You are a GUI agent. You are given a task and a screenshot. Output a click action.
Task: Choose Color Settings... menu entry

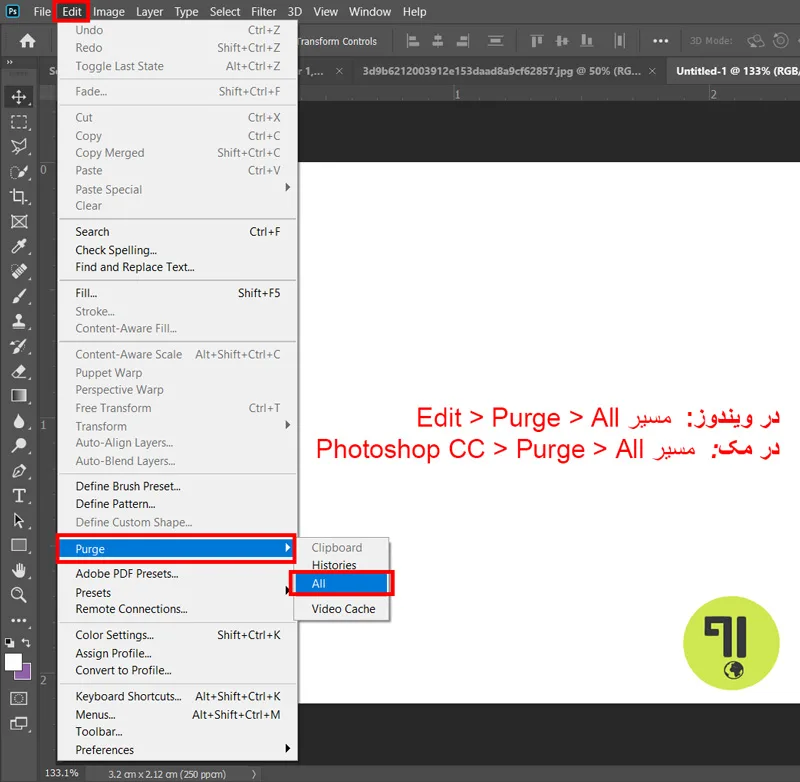coord(177,635)
